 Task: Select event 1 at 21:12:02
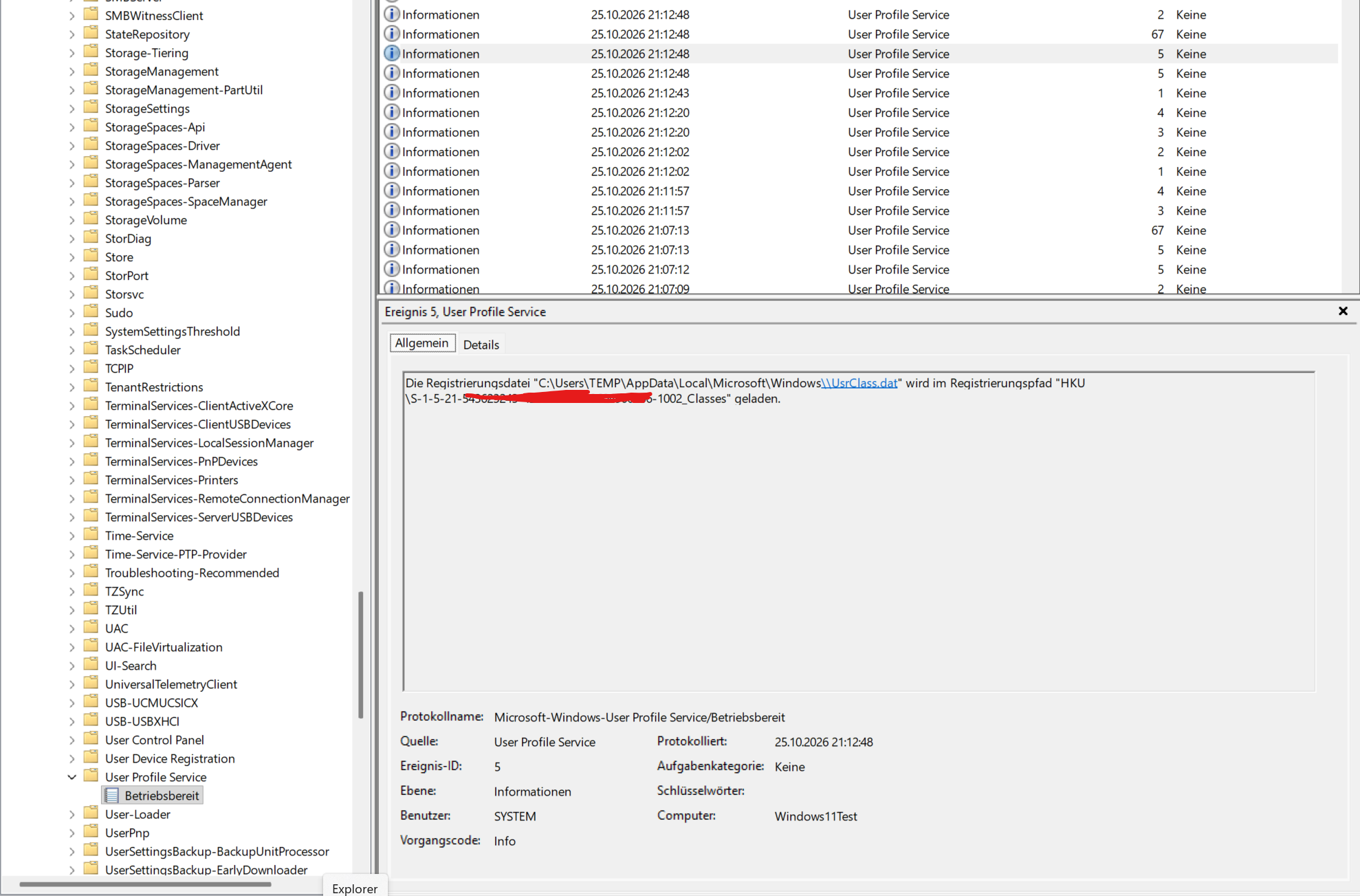point(859,171)
